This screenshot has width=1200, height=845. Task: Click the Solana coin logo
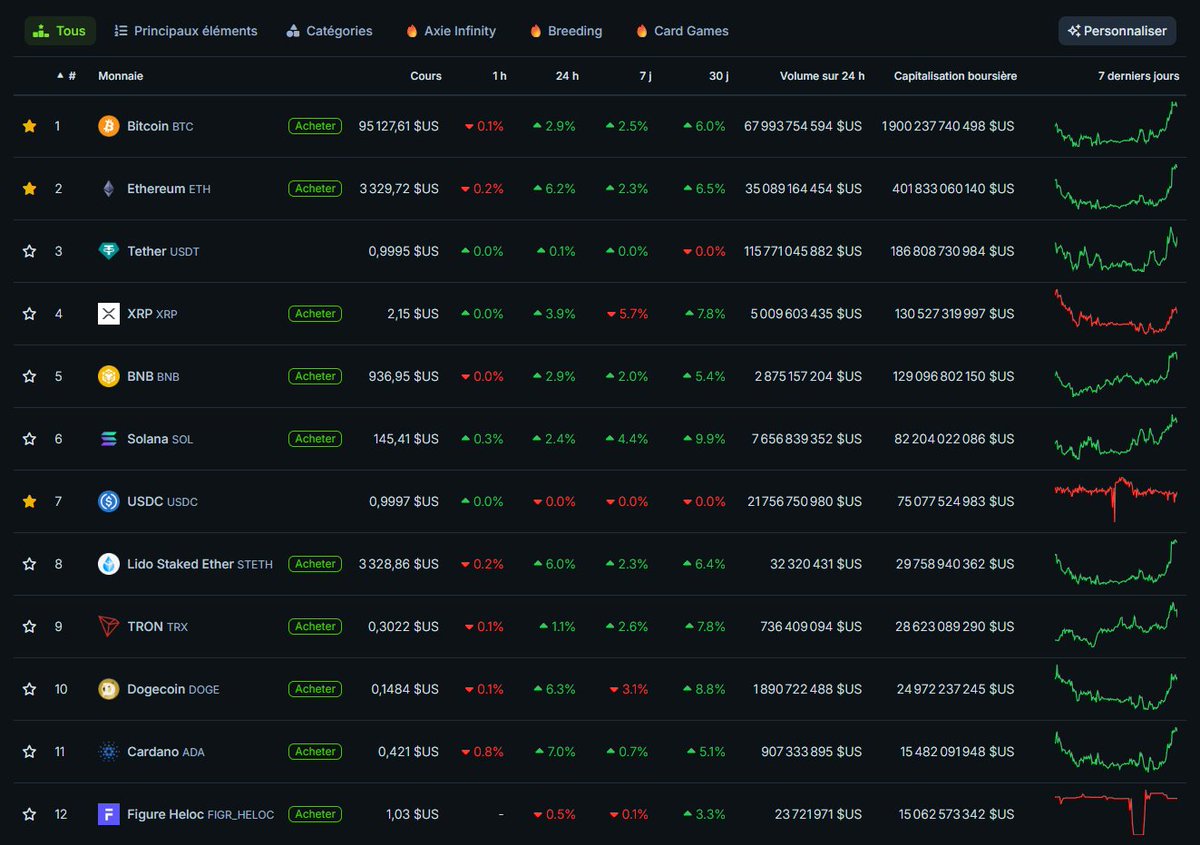click(x=108, y=438)
